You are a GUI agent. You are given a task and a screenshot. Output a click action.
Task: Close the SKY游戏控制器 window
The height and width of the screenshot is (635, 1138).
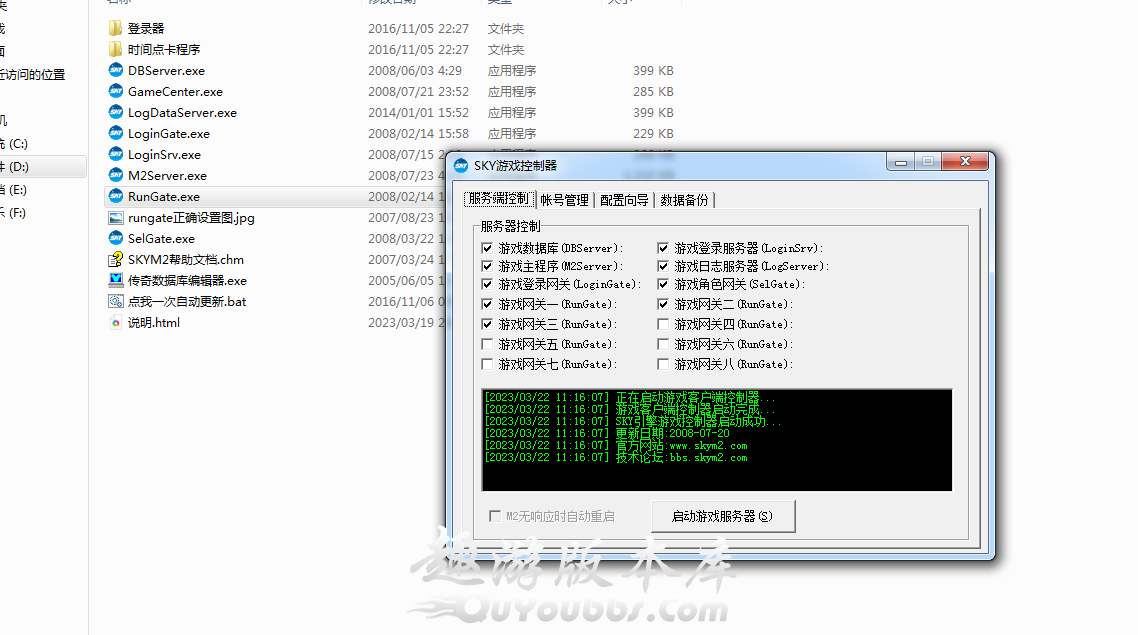pos(965,162)
